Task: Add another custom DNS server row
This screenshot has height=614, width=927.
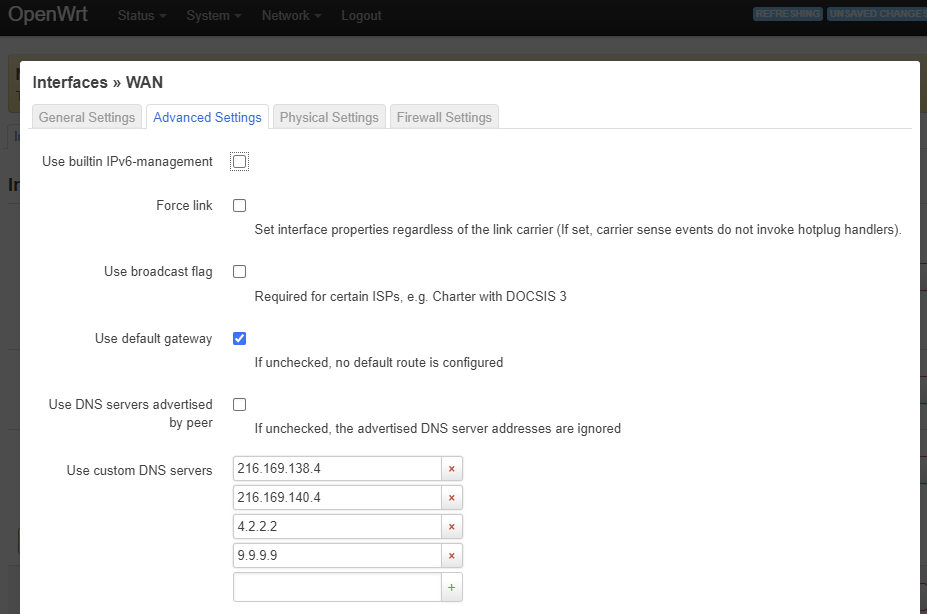Action: [x=451, y=586]
